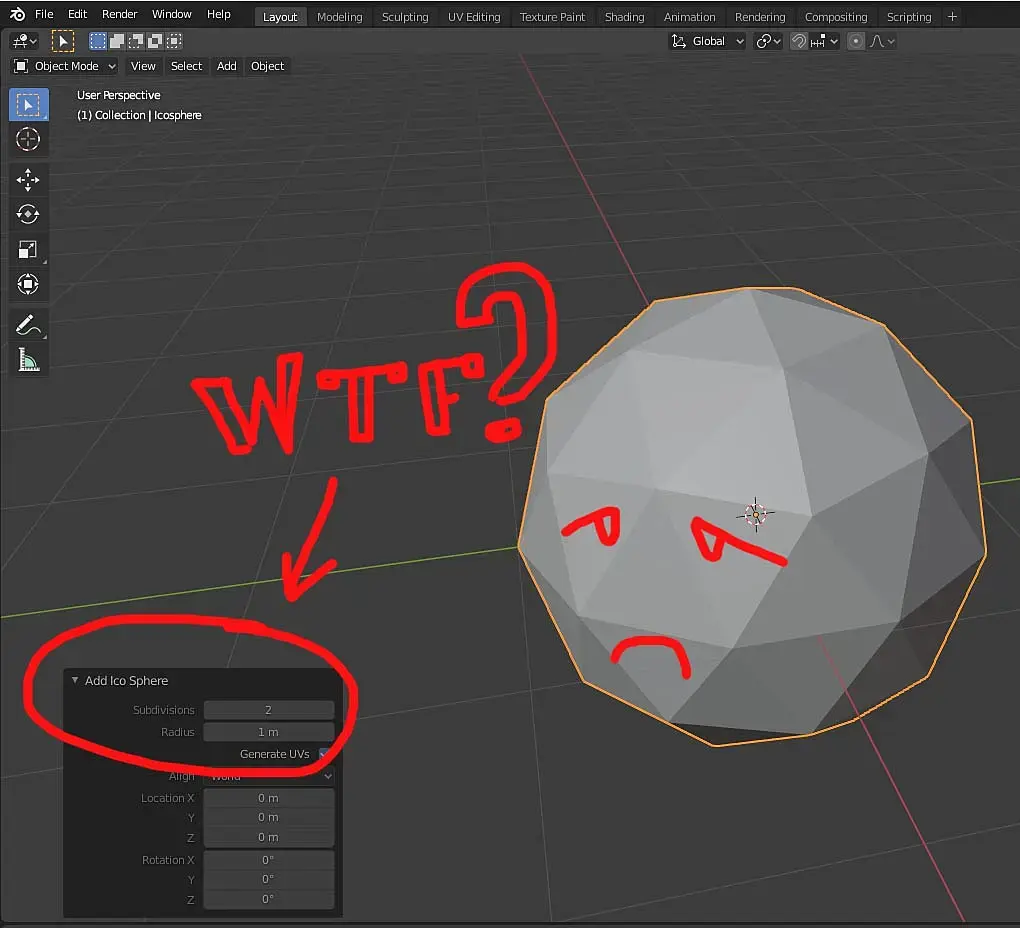1020x928 pixels.
Task: Activate the Rotate tool
Action: point(28,215)
